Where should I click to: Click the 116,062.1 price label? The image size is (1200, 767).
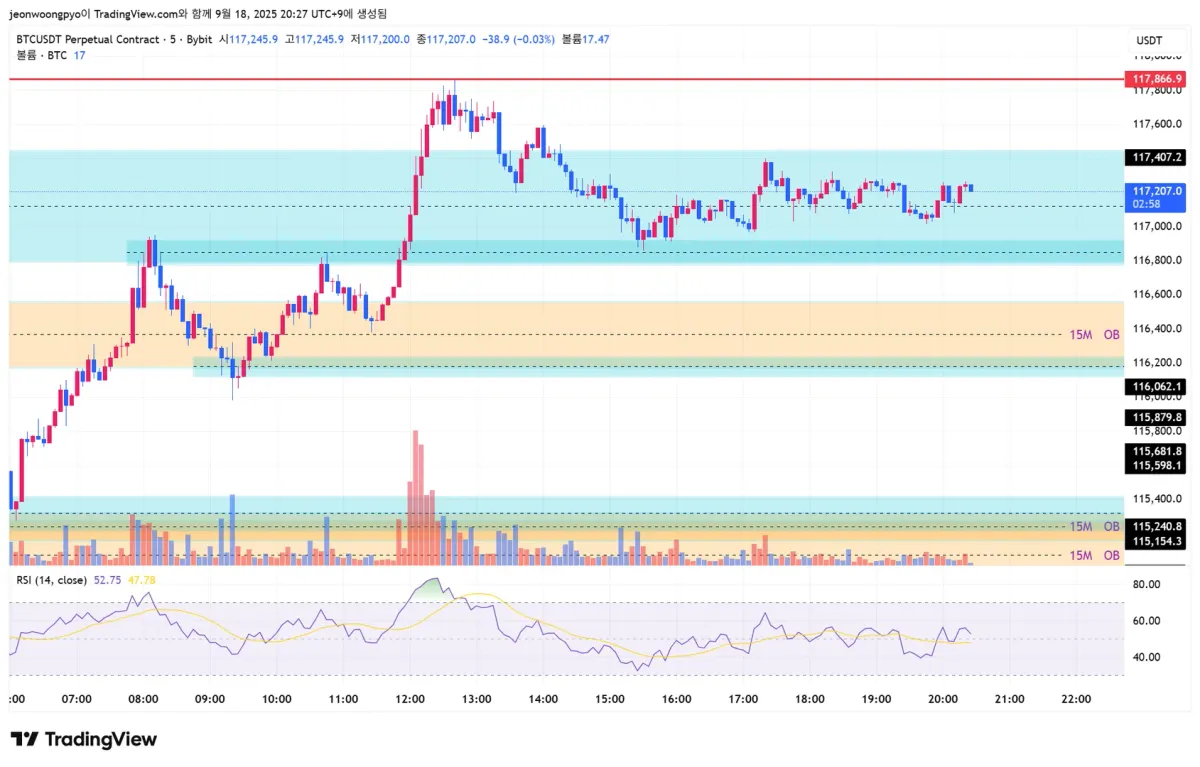click(1155, 386)
